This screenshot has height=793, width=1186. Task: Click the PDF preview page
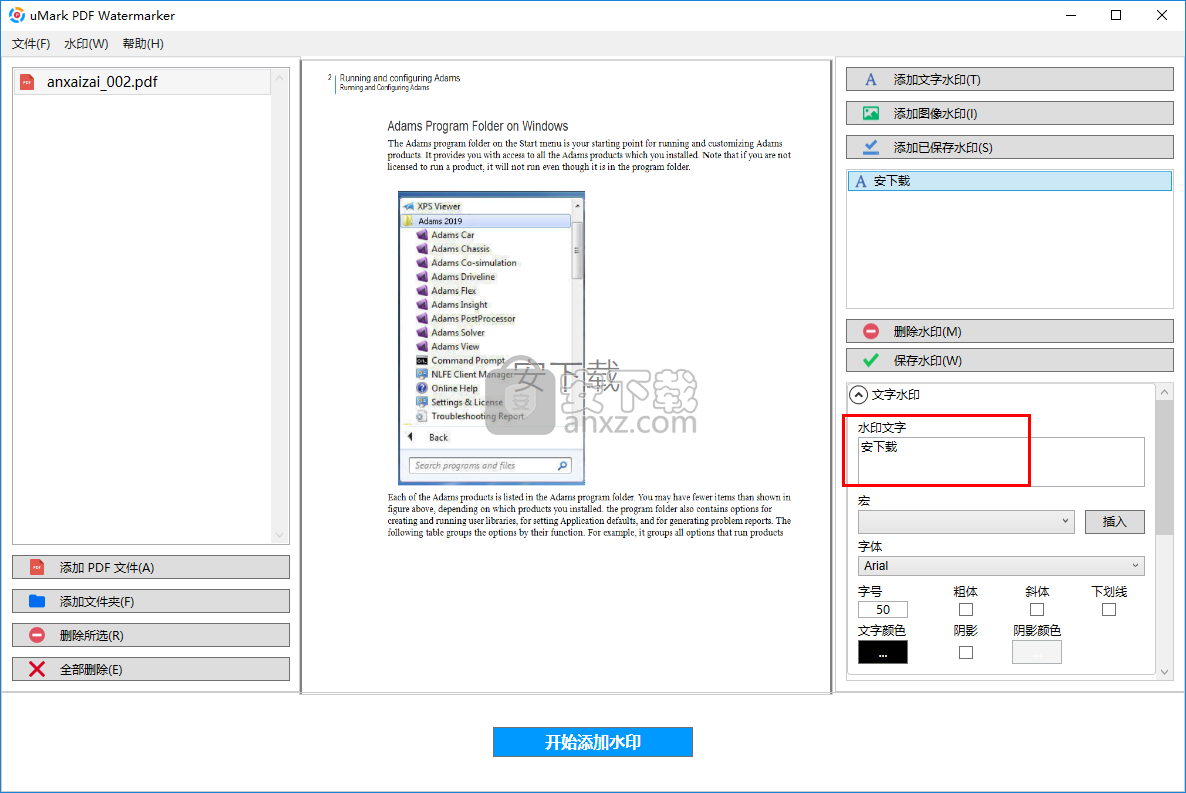coord(566,375)
